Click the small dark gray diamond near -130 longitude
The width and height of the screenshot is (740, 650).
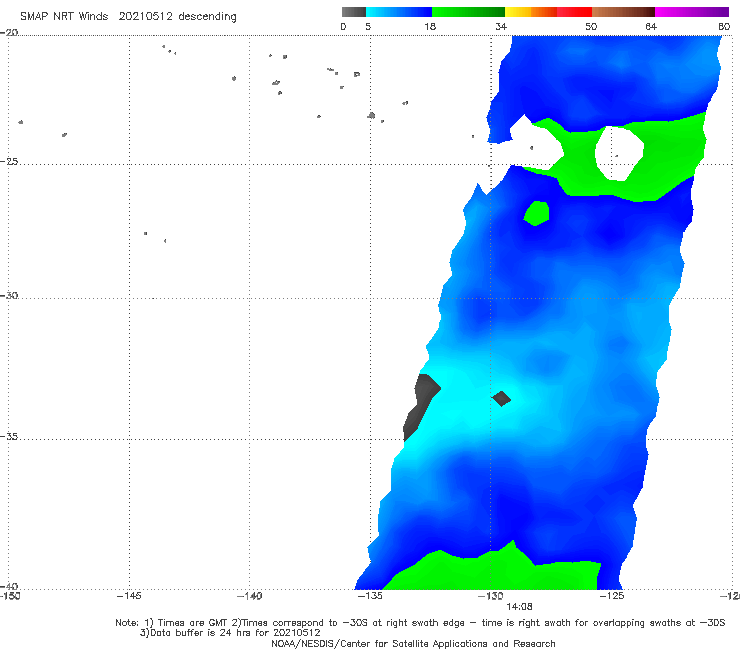501,398
